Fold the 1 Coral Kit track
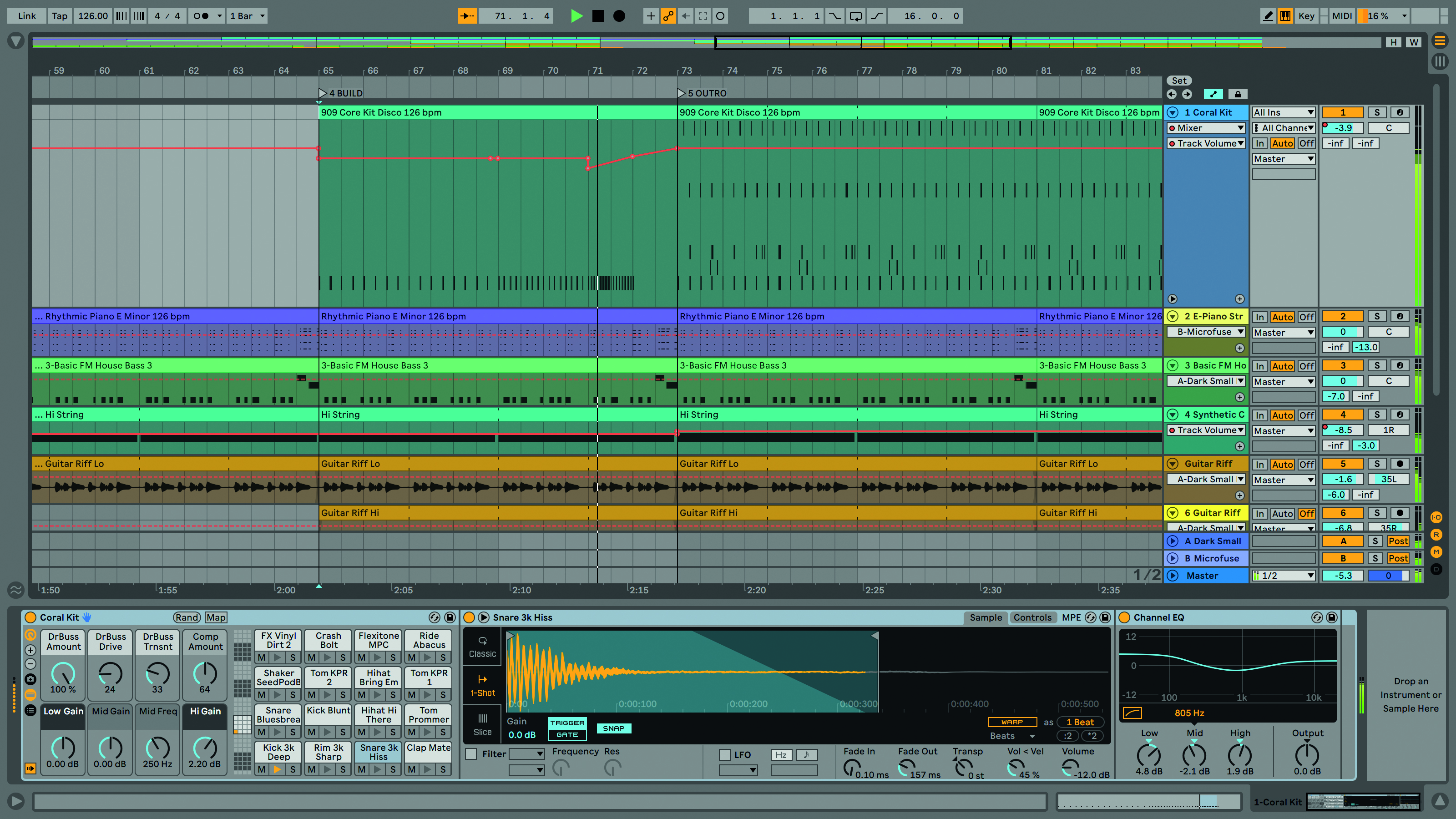 (x=1173, y=112)
